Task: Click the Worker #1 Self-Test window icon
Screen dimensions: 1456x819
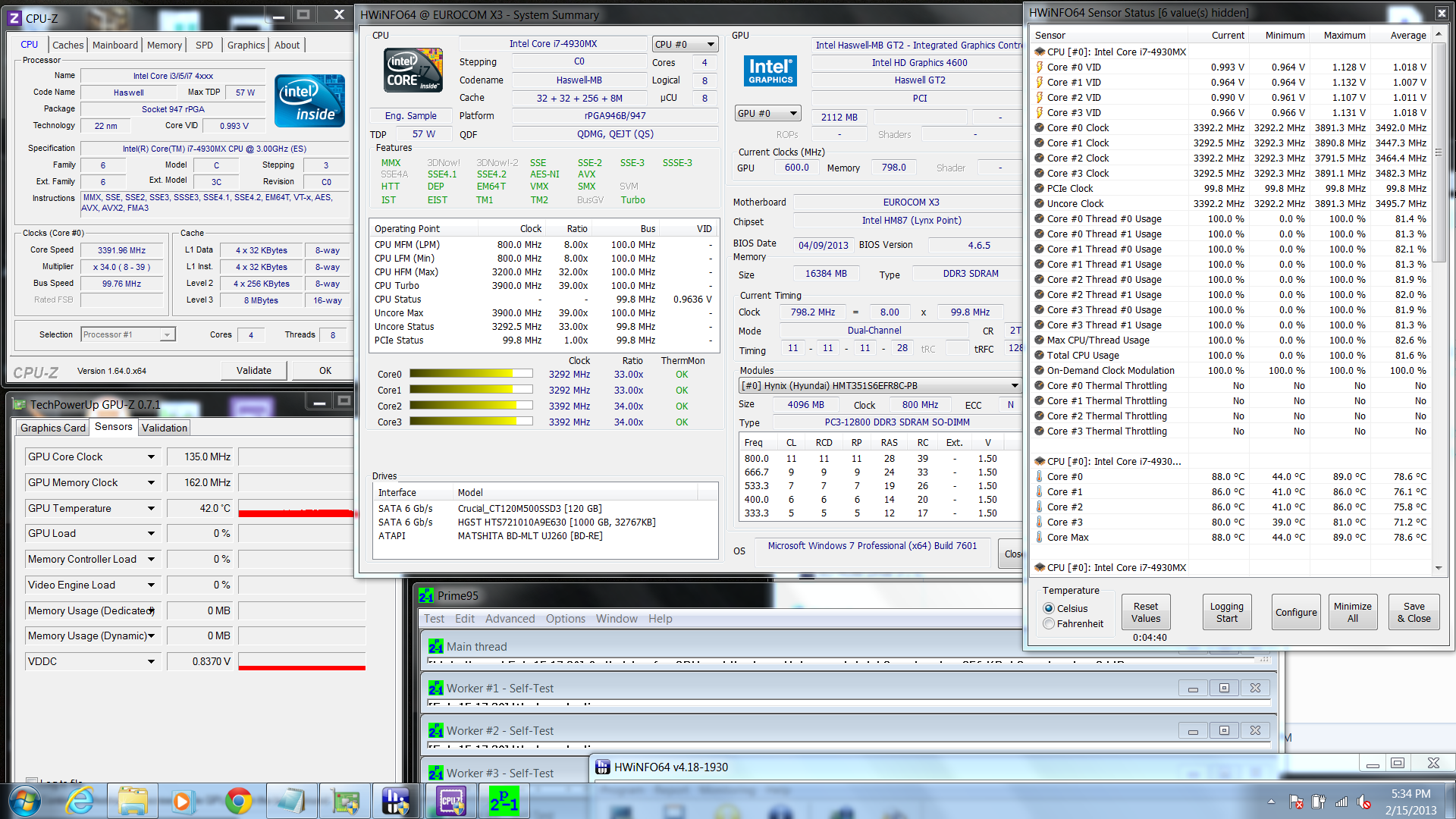Action: 435,689
